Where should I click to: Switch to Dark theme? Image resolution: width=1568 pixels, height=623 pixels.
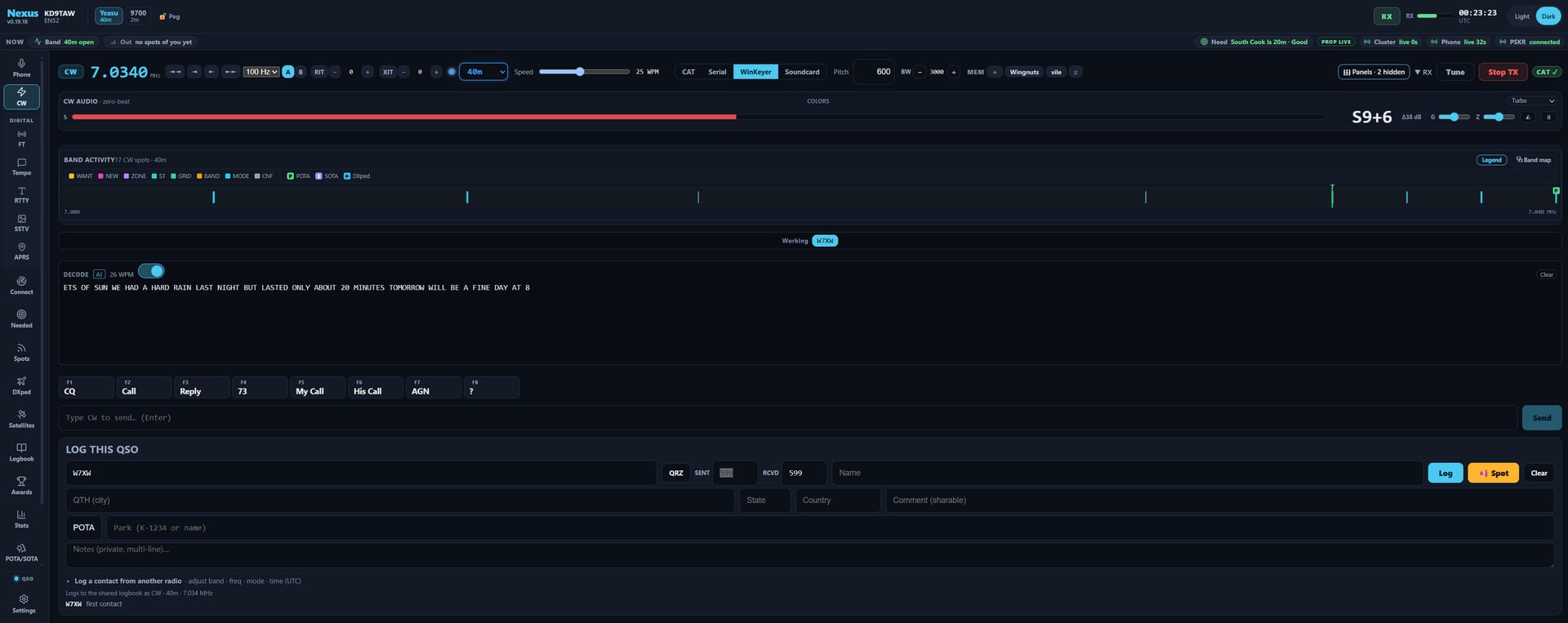(x=1548, y=16)
